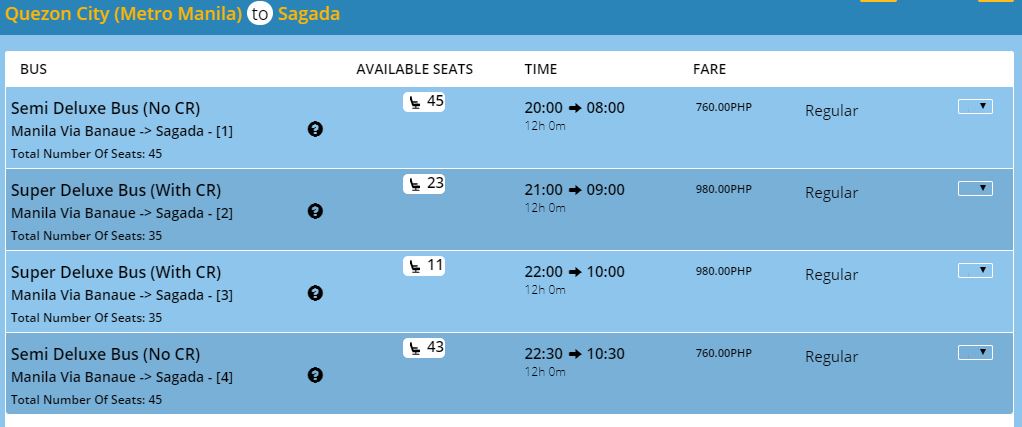Open seat dropdown for the 20:00 bus
This screenshot has height=427, width=1022.
(975, 106)
